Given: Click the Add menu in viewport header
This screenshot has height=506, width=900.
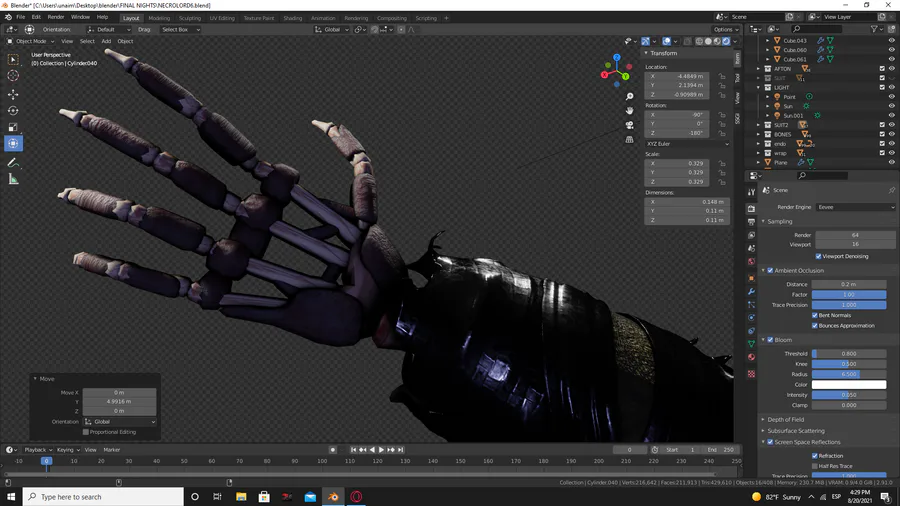Looking at the screenshot, I should [106, 41].
